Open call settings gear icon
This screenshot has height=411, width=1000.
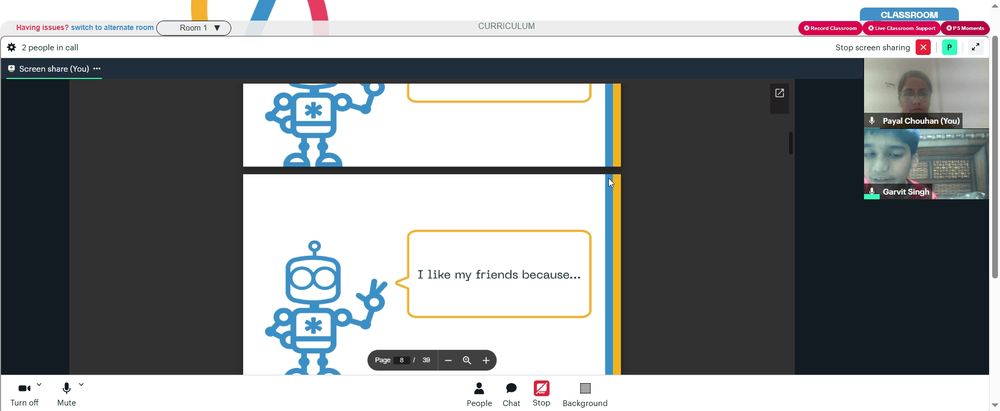point(11,47)
